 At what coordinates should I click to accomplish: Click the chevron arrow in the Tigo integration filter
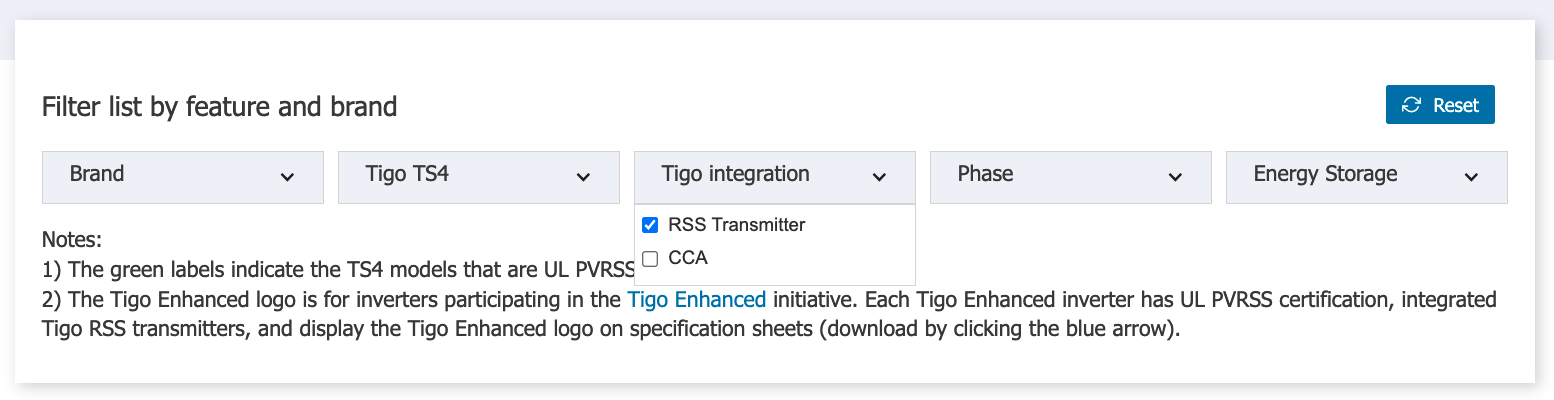(879, 178)
